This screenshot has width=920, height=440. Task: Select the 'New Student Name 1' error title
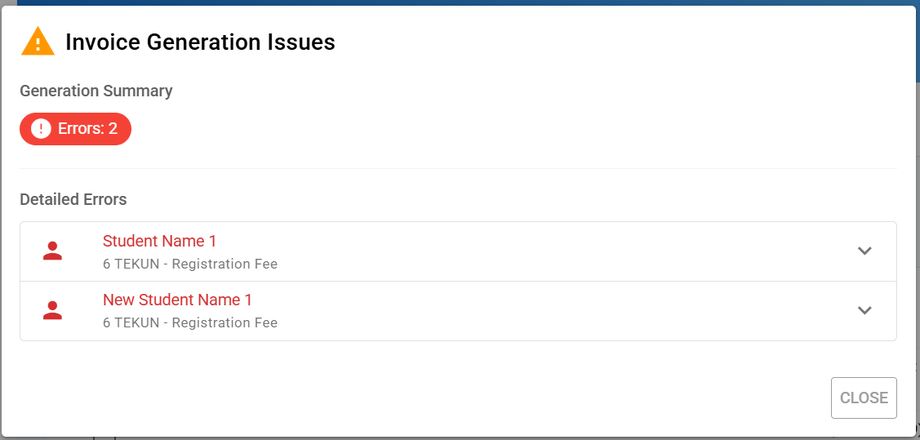[177, 300]
